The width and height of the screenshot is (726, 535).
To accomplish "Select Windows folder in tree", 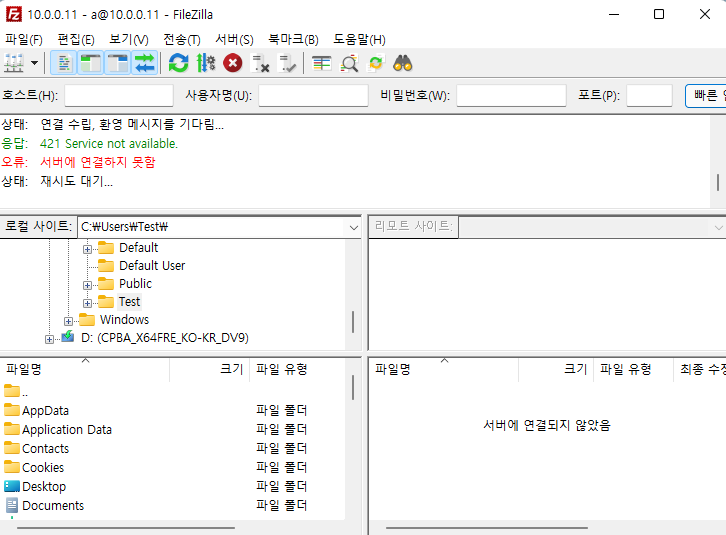I will 124,320.
